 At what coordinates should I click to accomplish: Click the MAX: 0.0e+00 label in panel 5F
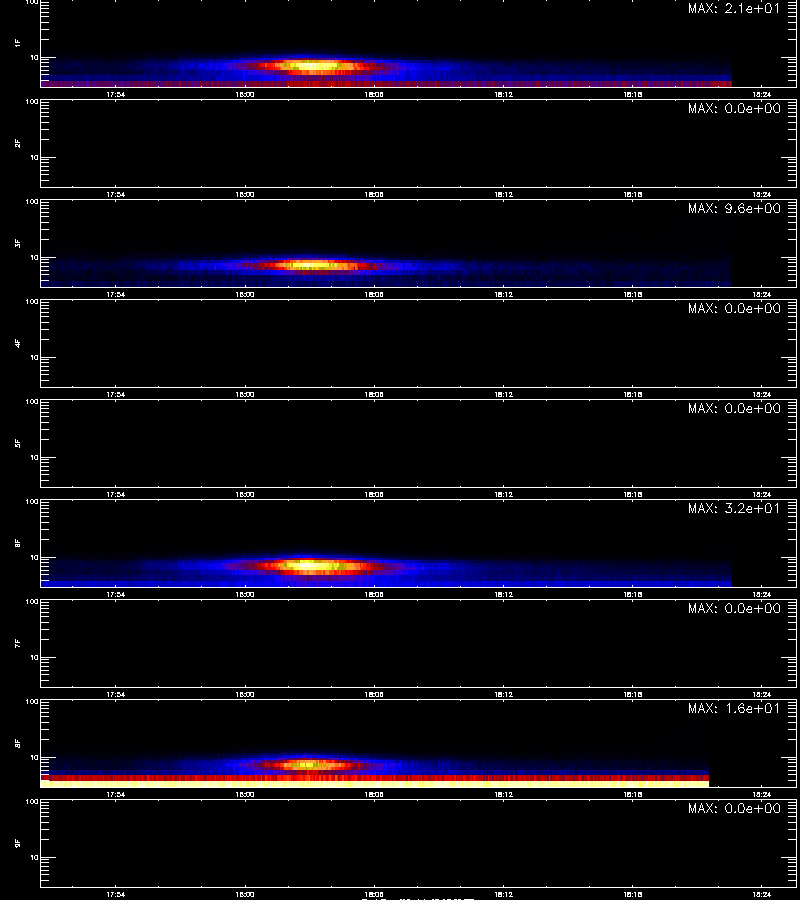(734, 408)
